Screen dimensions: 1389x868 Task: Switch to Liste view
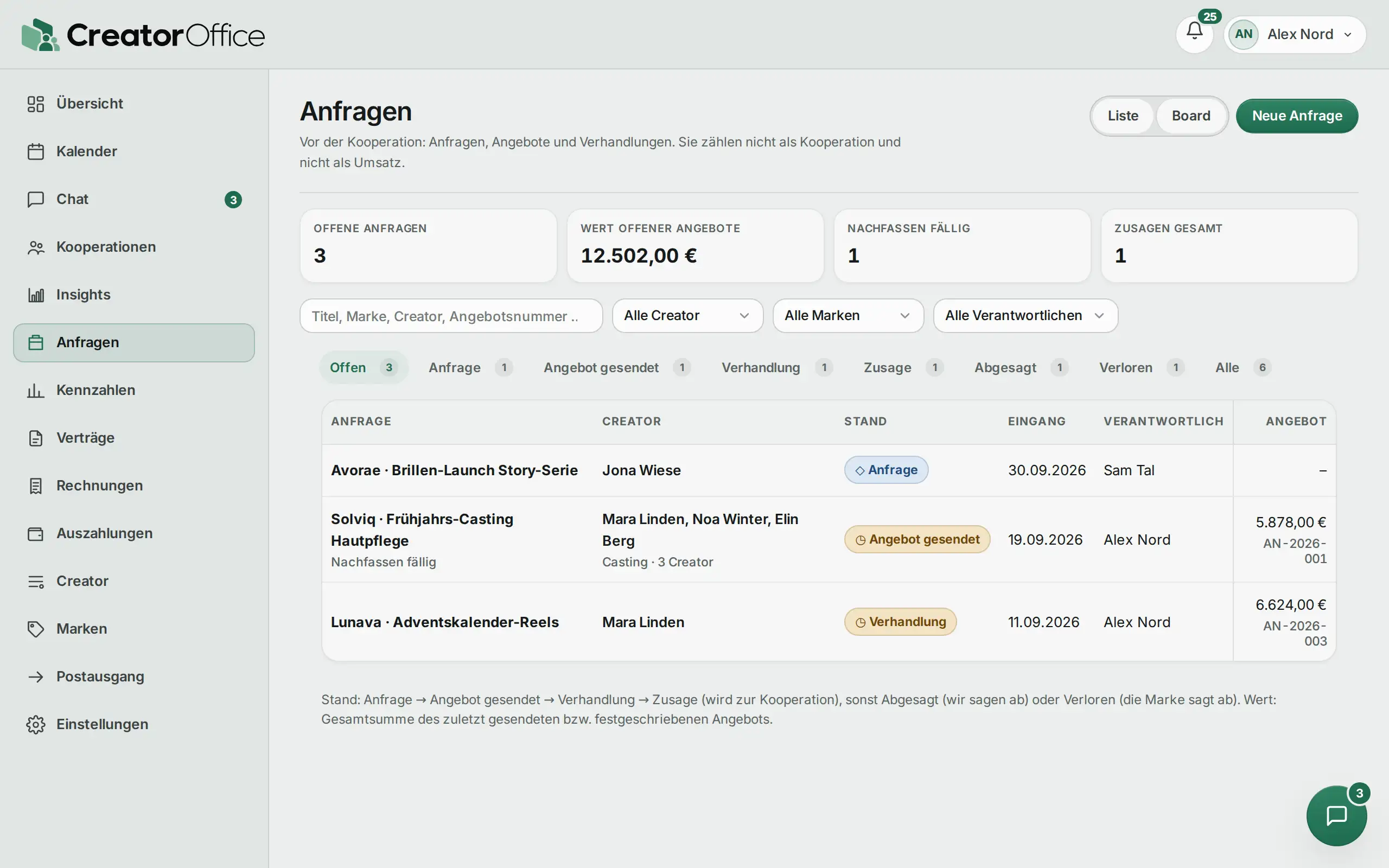[1123, 116]
